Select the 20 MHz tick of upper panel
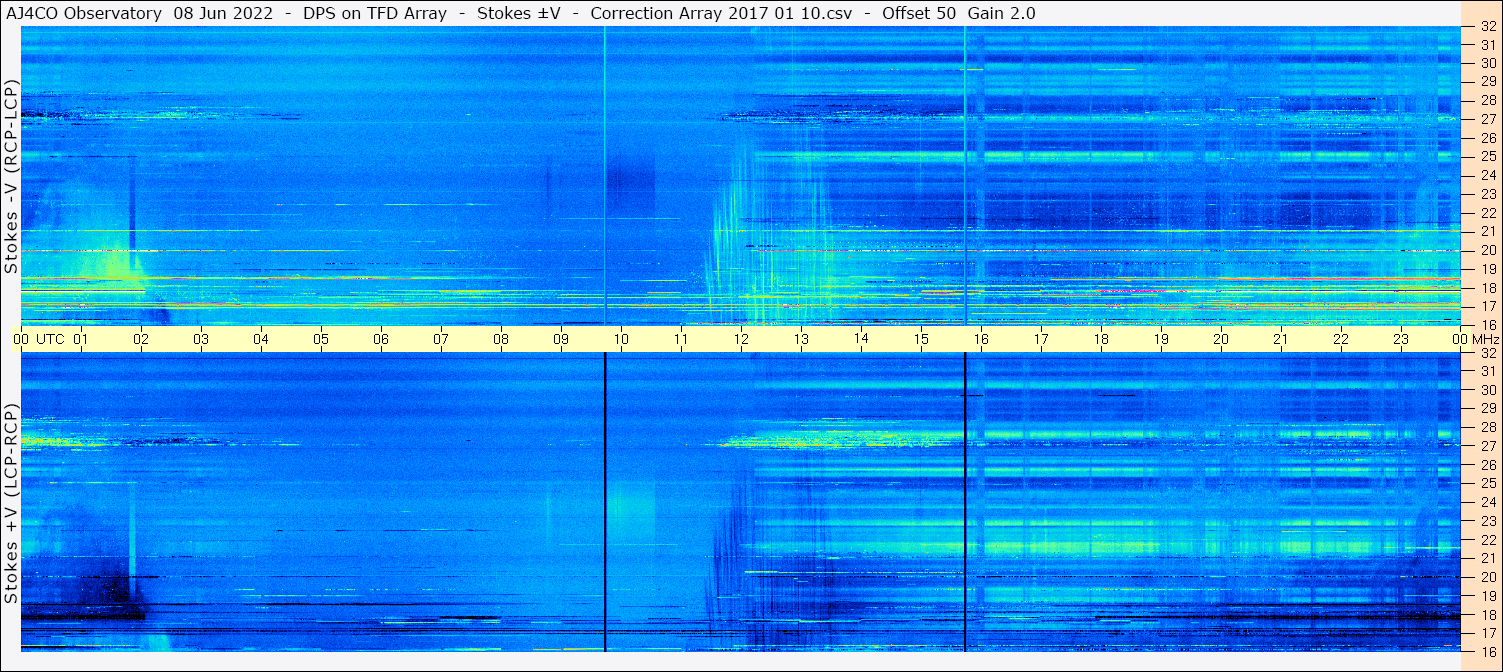This screenshot has height=672, width=1503. click(1487, 250)
